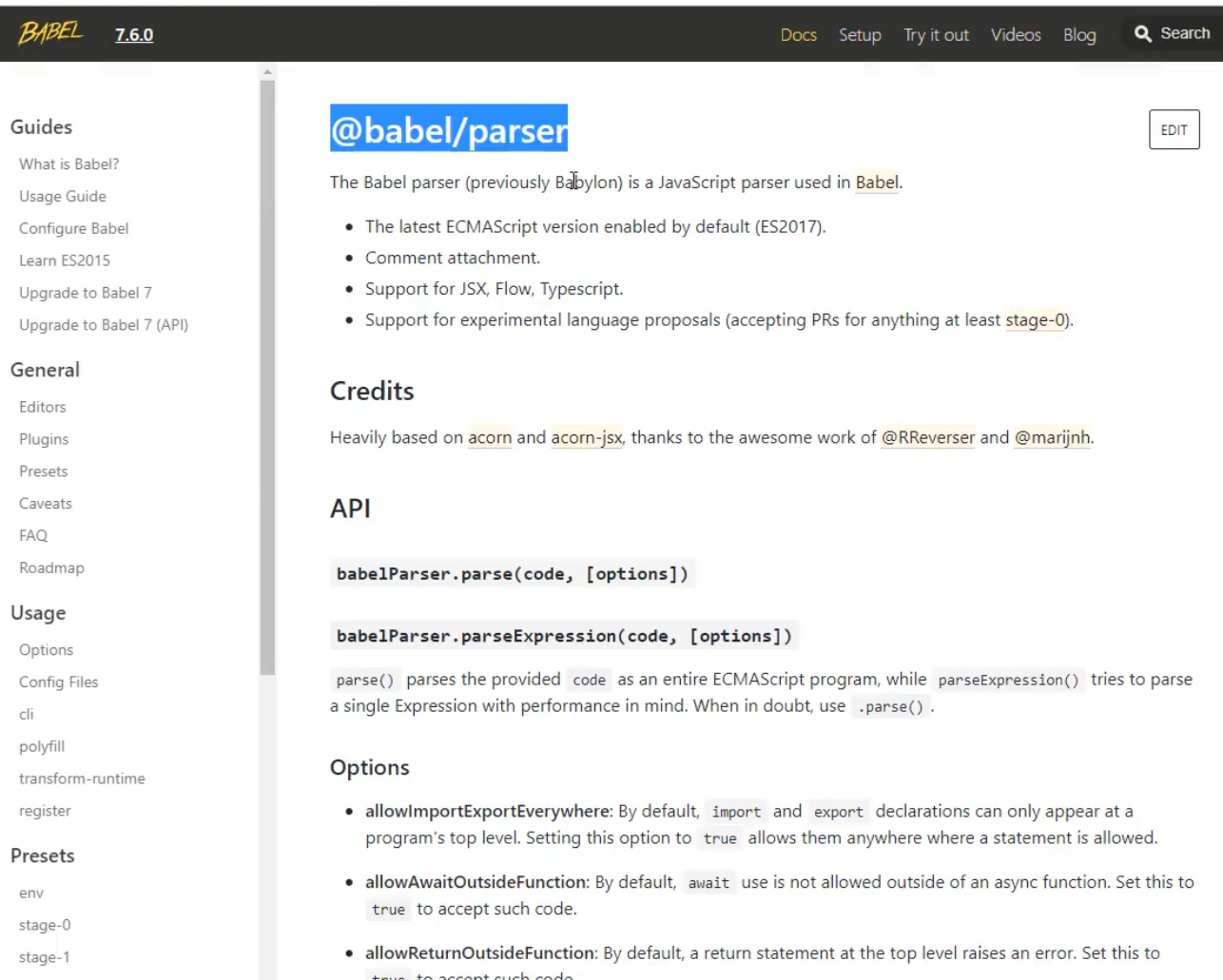Open the Editors page
Image resolution: width=1223 pixels, height=980 pixels.
[43, 407]
